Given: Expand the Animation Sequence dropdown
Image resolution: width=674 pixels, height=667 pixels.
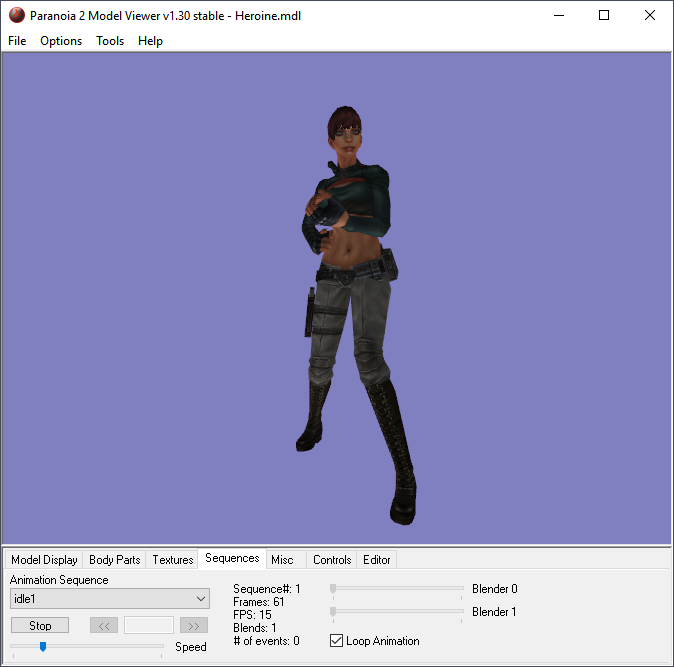Looking at the screenshot, I should point(110,599).
